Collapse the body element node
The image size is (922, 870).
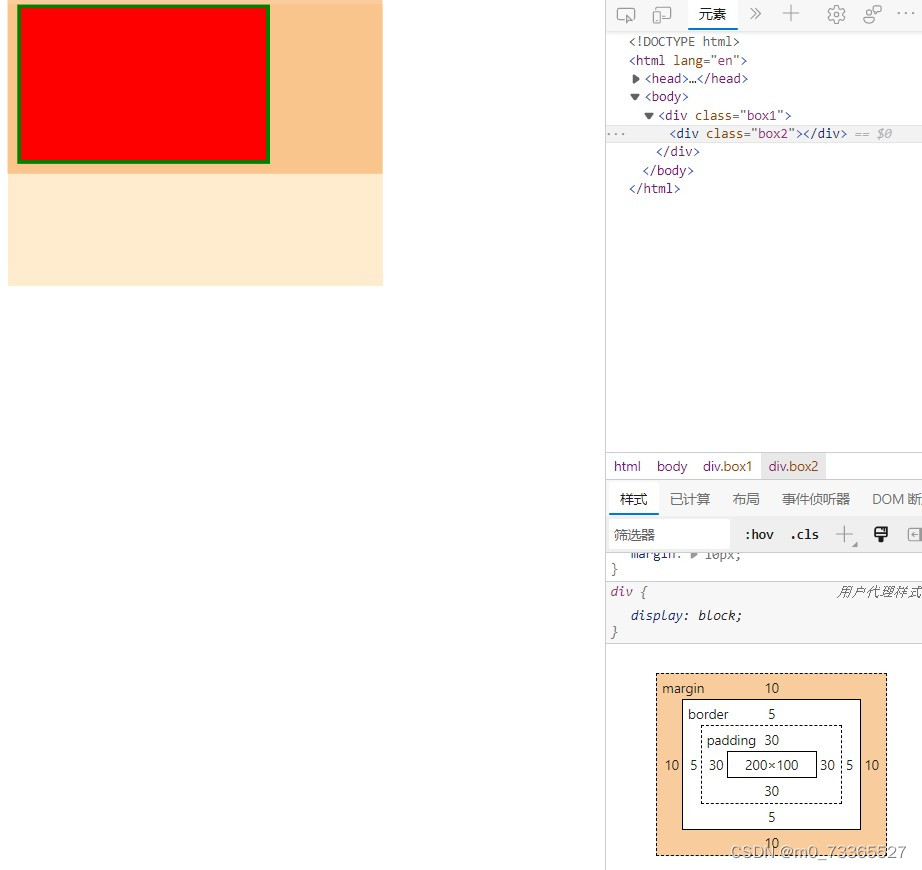(635, 97)
